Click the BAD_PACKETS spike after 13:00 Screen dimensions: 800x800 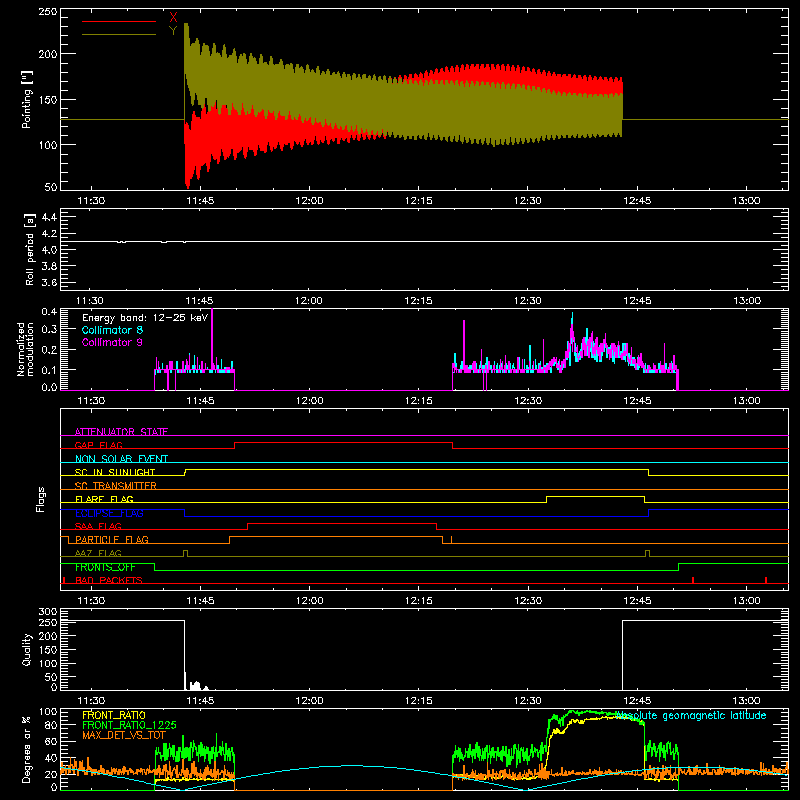(766, 580)
